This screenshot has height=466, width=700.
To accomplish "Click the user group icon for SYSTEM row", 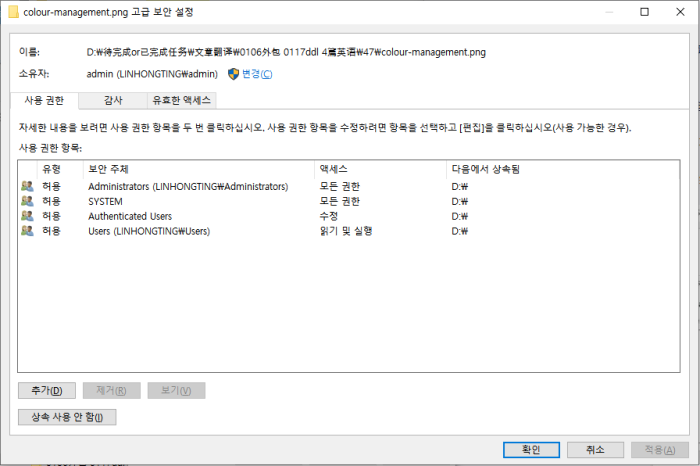I will [27, 201].
